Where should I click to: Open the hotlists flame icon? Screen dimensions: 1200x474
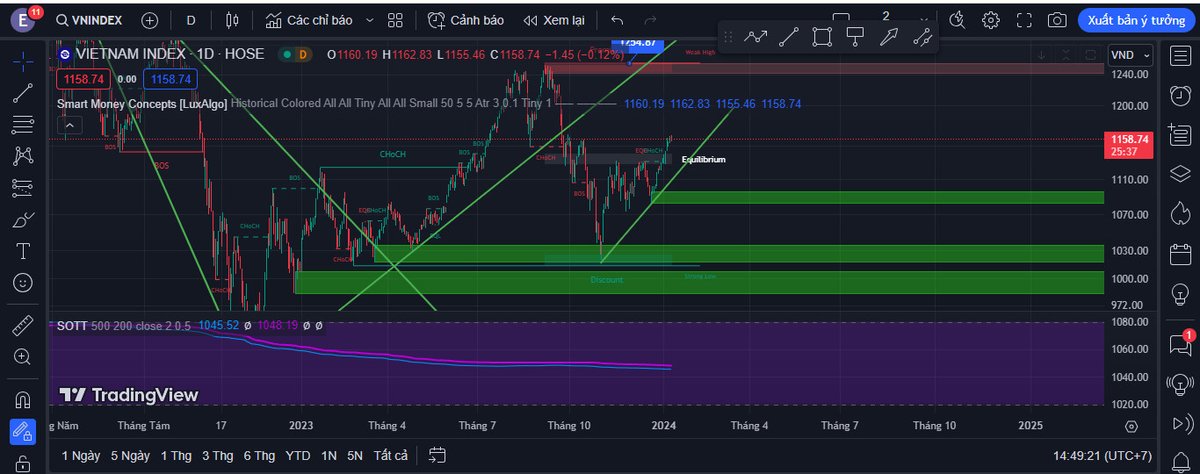point(1178,212)
